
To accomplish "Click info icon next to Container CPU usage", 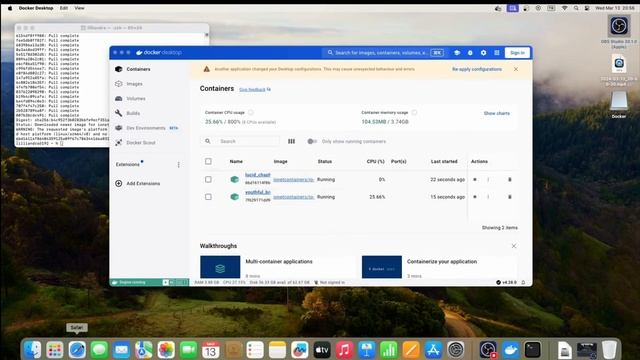I will (x=251, y=113).
